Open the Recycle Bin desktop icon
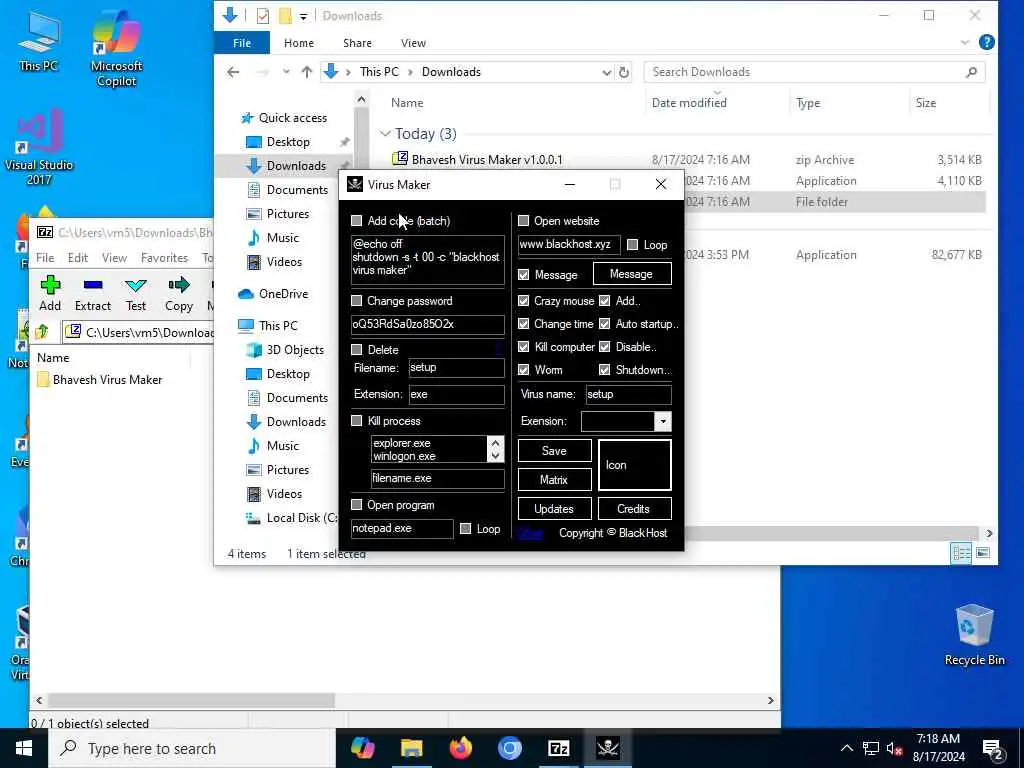 (974, 635)
